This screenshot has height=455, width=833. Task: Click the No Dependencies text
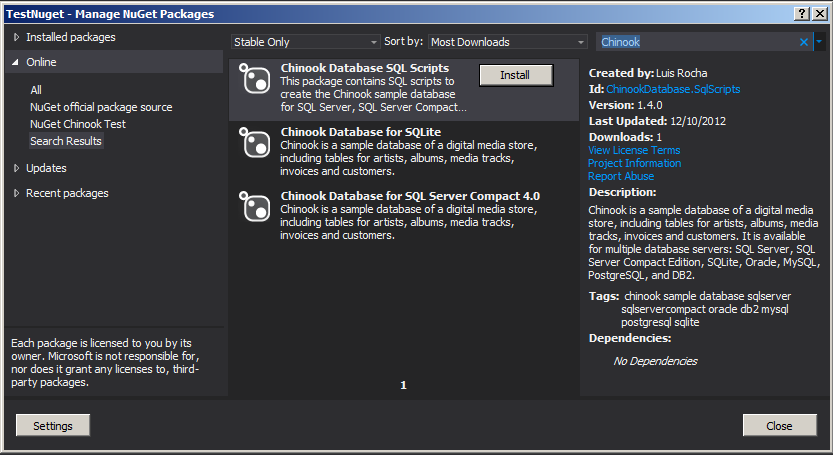pos(655,361)
